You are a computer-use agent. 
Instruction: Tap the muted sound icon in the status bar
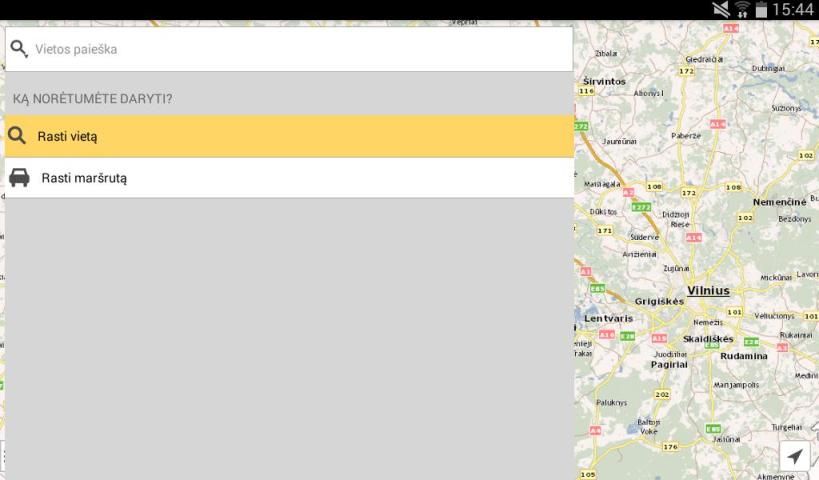[x=719, y=10]
